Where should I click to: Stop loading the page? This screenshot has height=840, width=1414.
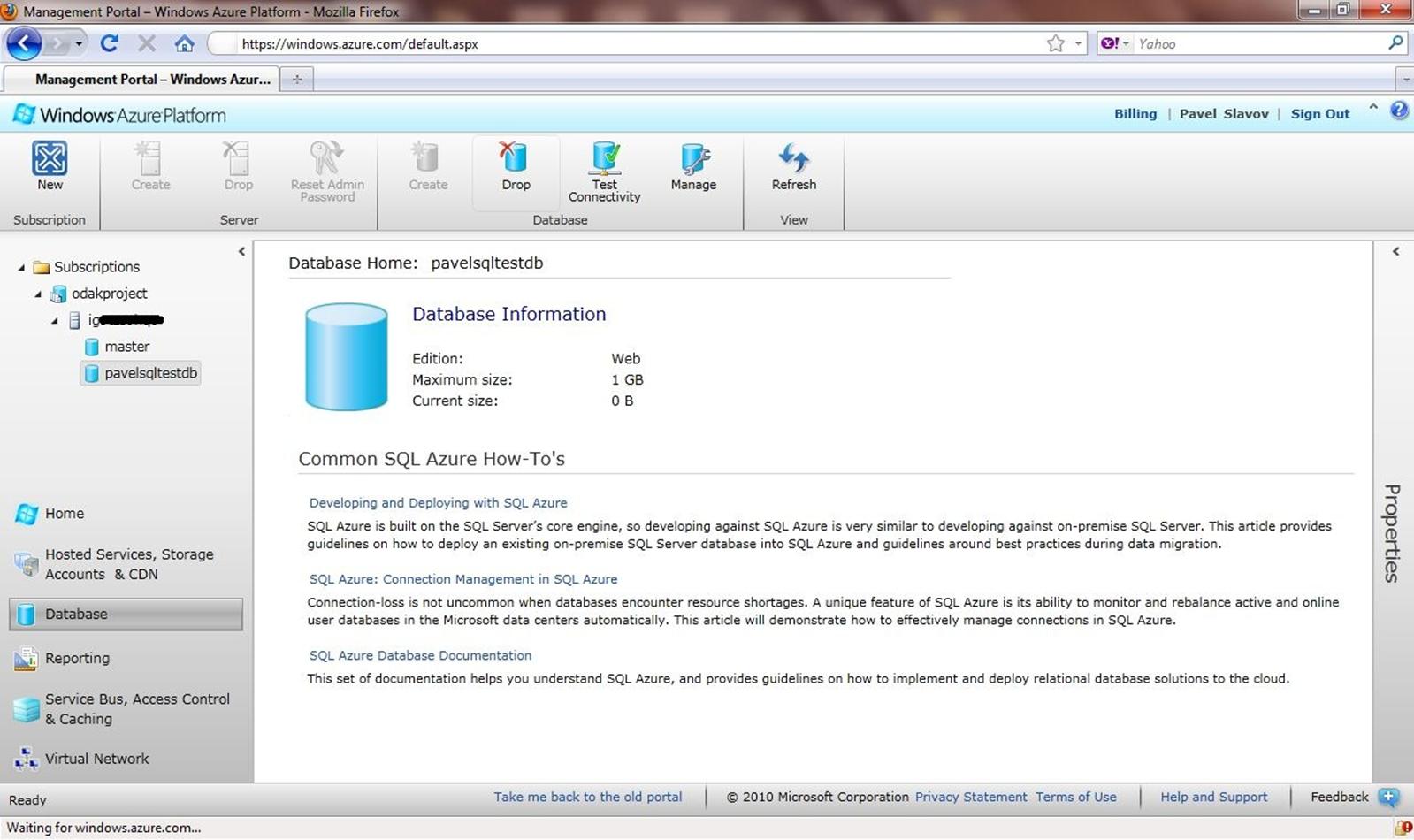click(x=147, y=43)
